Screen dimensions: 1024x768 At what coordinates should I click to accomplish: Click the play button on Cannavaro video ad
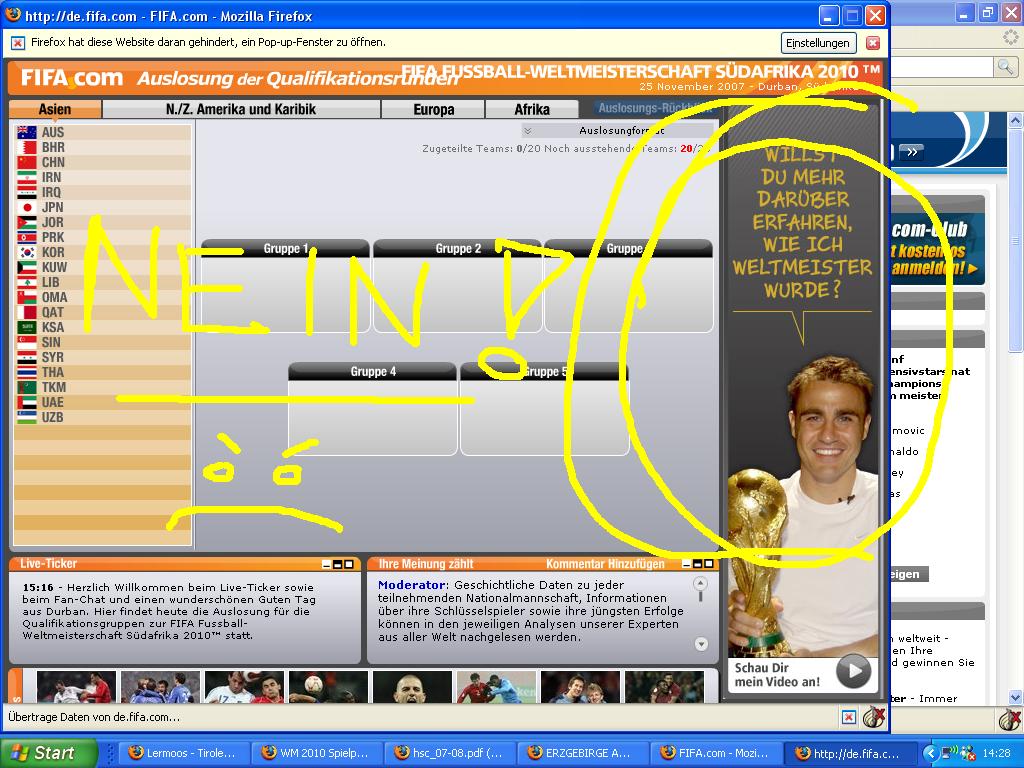coord(853,671)
